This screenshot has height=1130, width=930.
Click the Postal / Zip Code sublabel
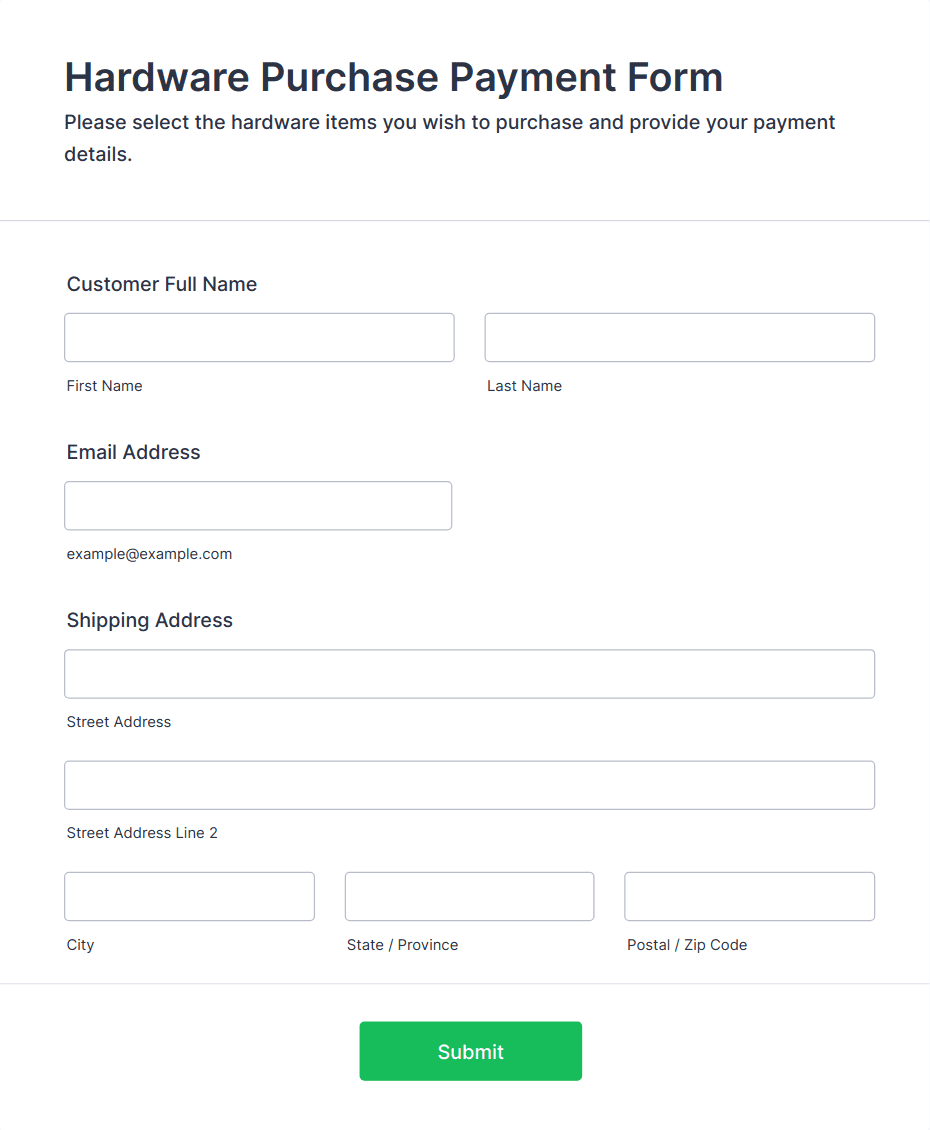[x=687, y=945]
